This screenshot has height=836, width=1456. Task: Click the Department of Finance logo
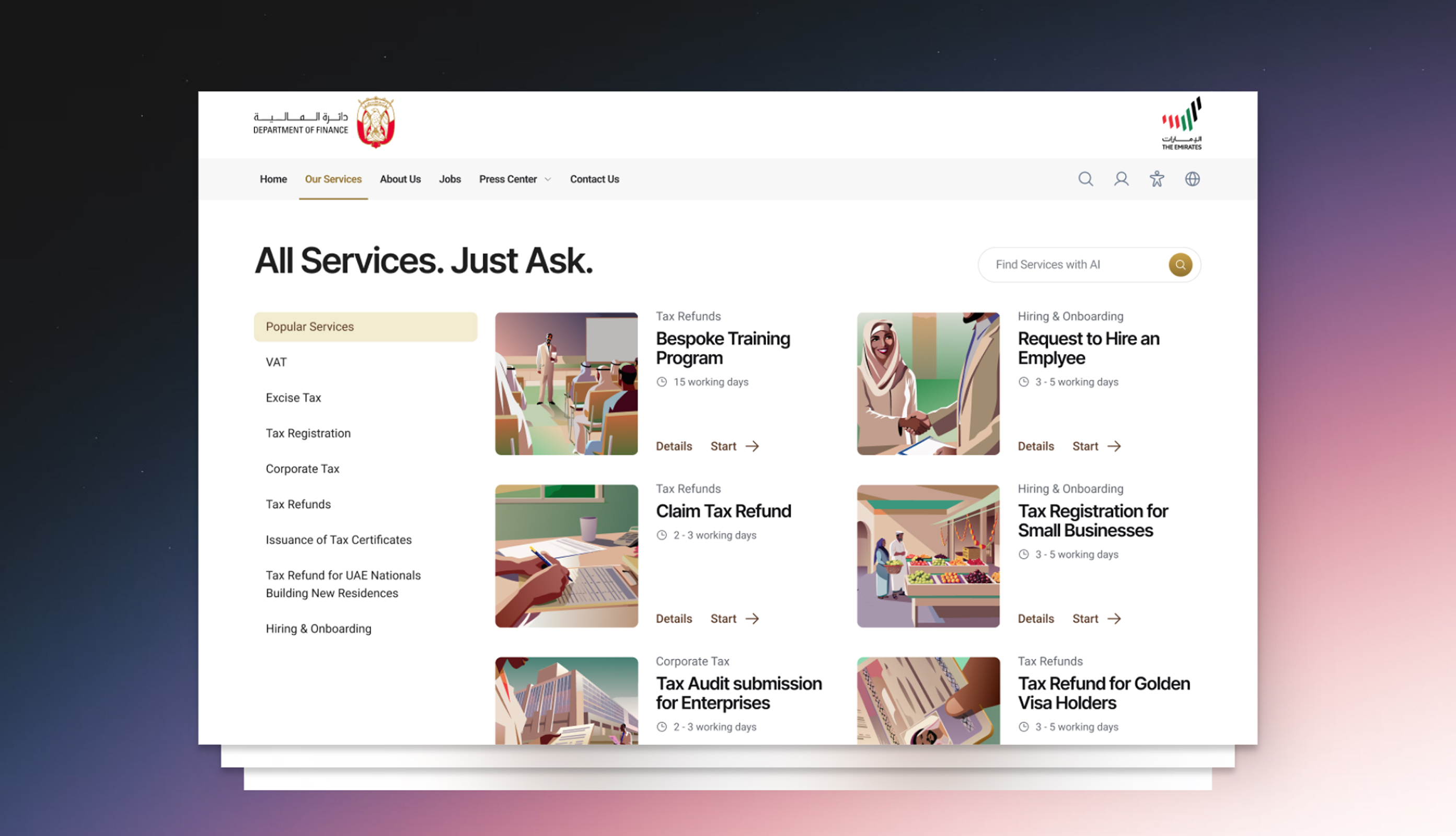325,123
